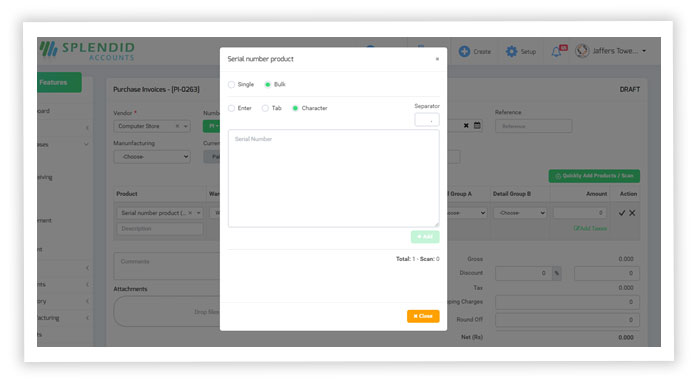
Task: Click the DRAFT status label
Action: point(629,90)
